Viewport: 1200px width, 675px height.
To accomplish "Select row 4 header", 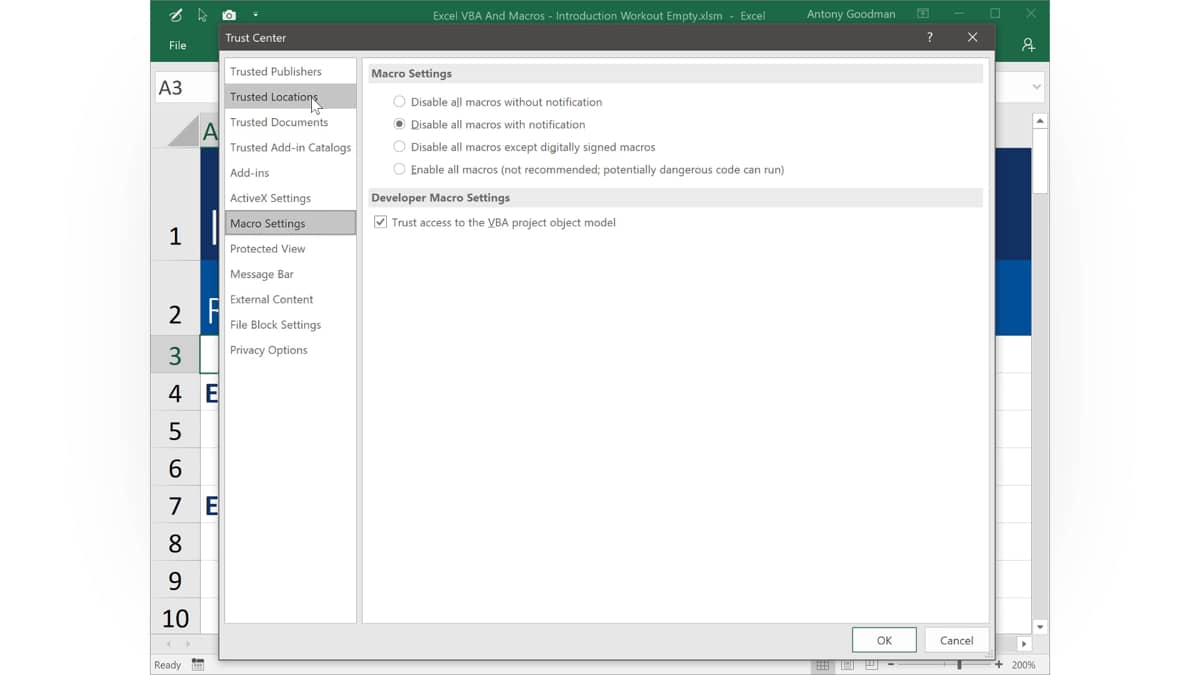I will point(175,393).
